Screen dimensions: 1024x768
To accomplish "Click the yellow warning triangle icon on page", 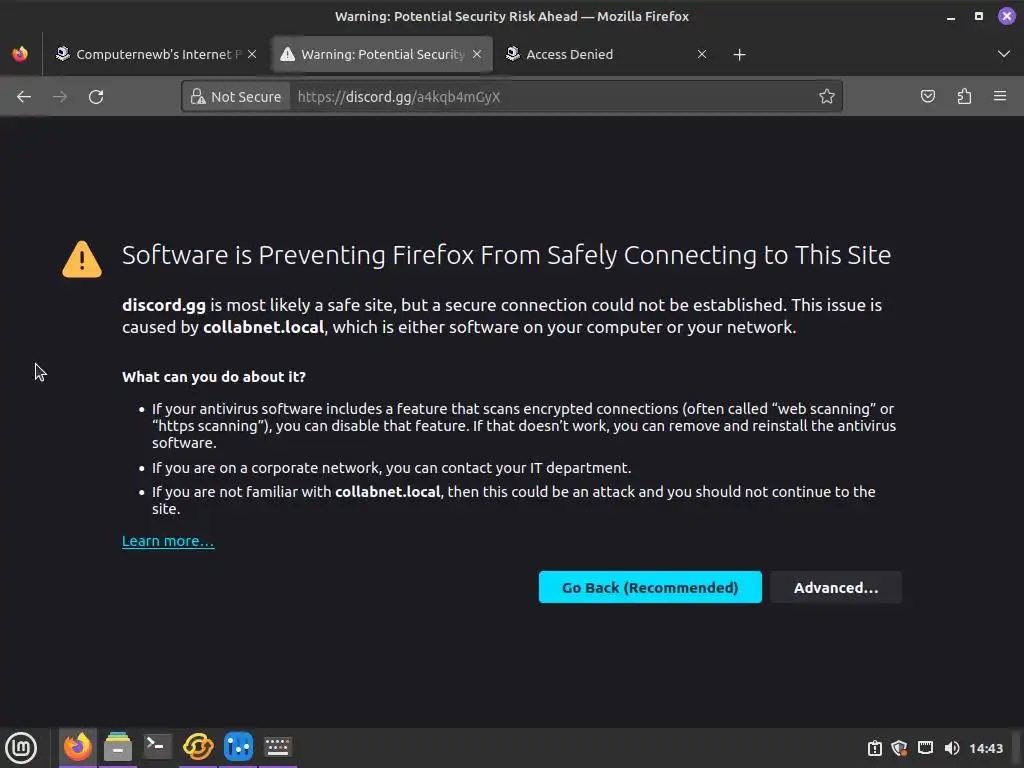I will coord(82,259).
